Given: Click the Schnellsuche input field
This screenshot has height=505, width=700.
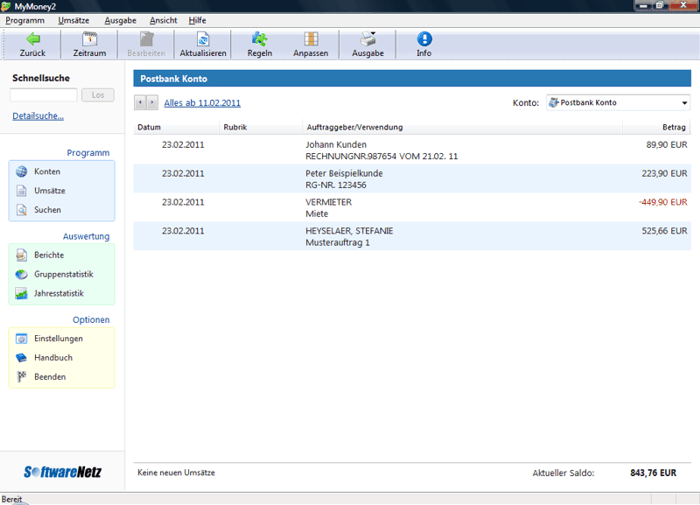Looking at the screenshot, I should 44,95.
